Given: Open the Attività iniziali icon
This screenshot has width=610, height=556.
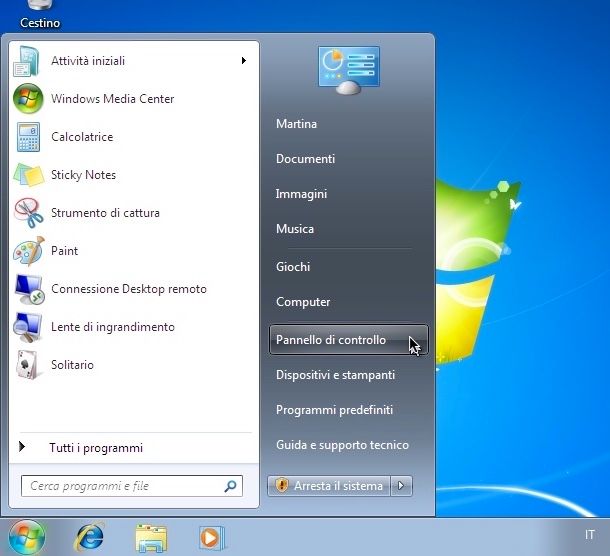Looking at the screenshot, I should coord(26,61).
